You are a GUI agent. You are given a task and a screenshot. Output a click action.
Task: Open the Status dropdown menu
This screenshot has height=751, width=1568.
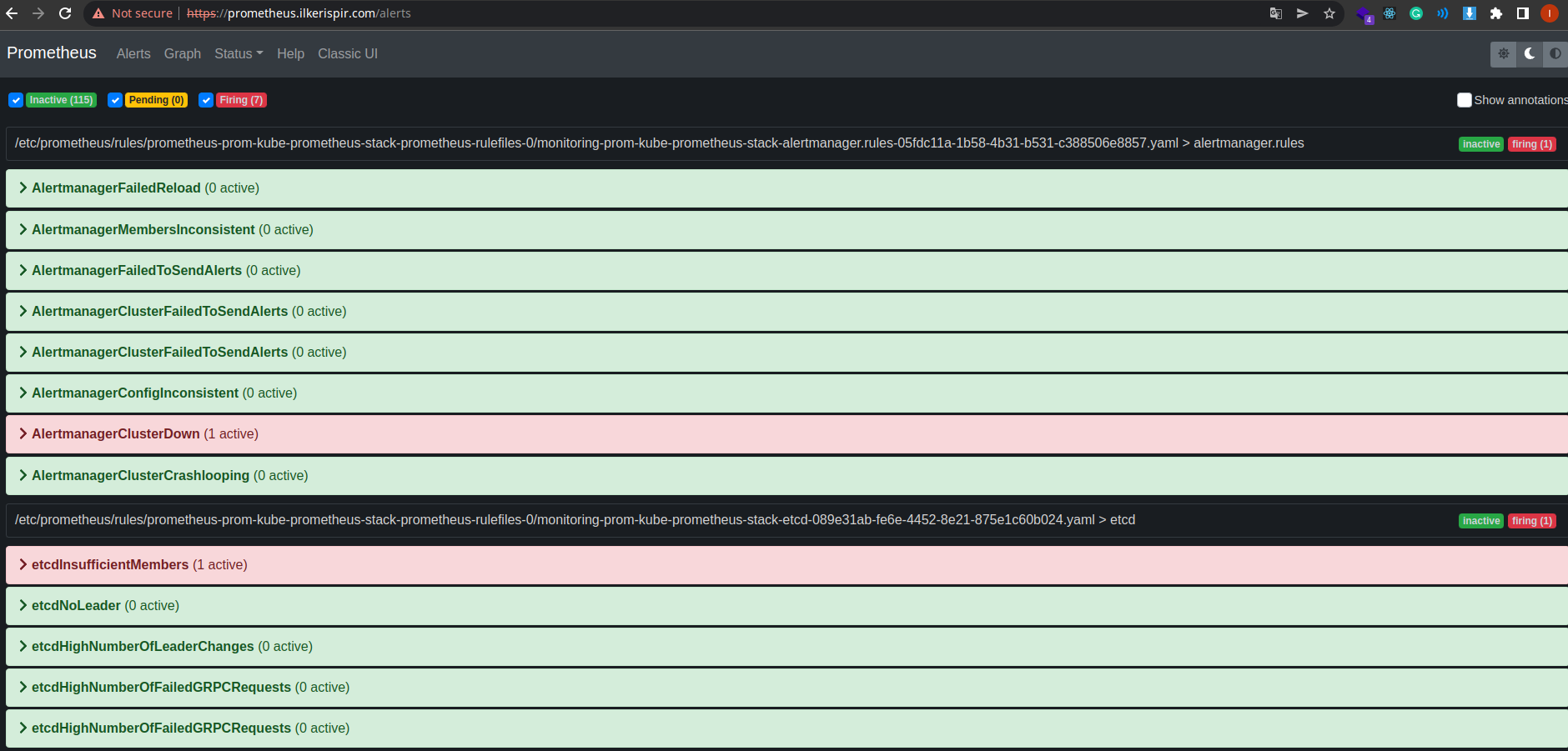[x=239, y=53]
